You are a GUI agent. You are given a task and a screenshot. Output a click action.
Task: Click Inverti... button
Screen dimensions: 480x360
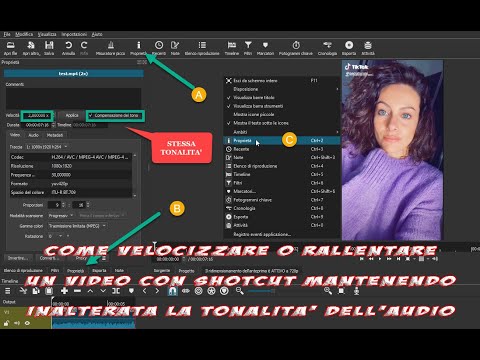(18, 258)
